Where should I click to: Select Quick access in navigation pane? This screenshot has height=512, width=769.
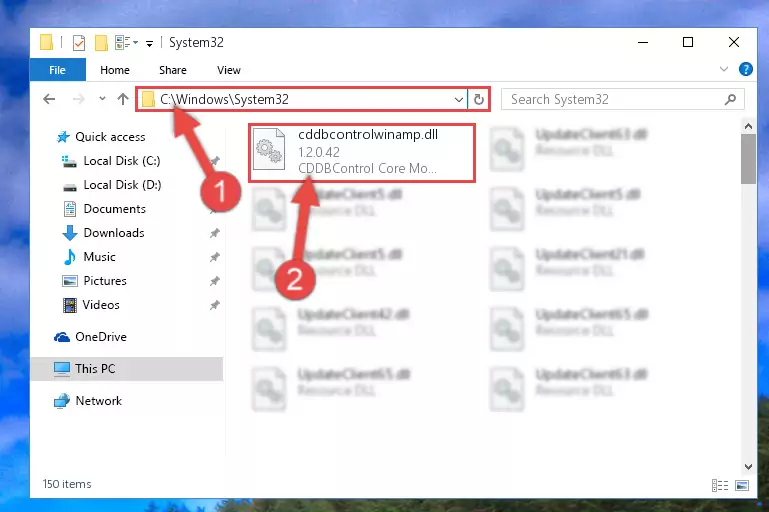click(x=101, y=137)
